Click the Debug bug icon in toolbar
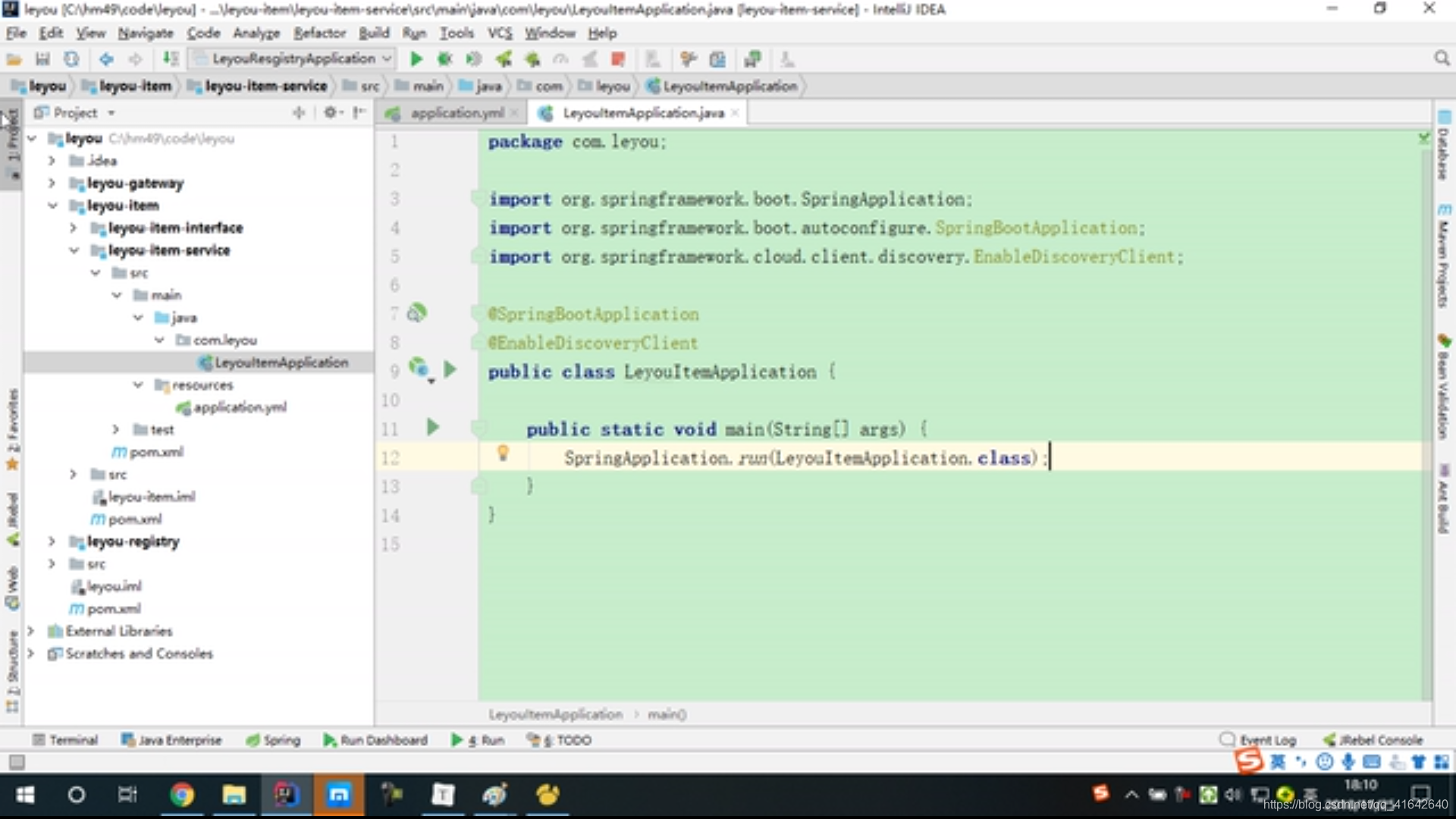1456x819 pixels. pyautogui.click(x=444, y=59)
